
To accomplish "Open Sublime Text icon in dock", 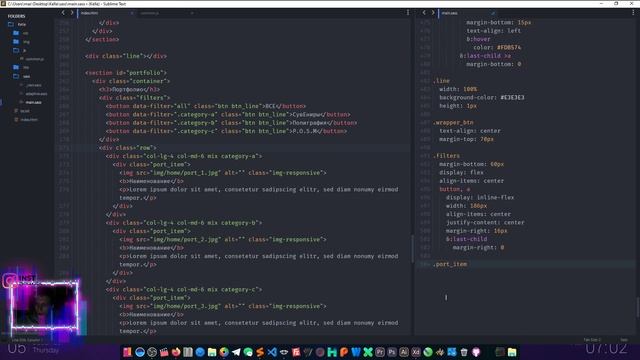I will coord(260,352).
